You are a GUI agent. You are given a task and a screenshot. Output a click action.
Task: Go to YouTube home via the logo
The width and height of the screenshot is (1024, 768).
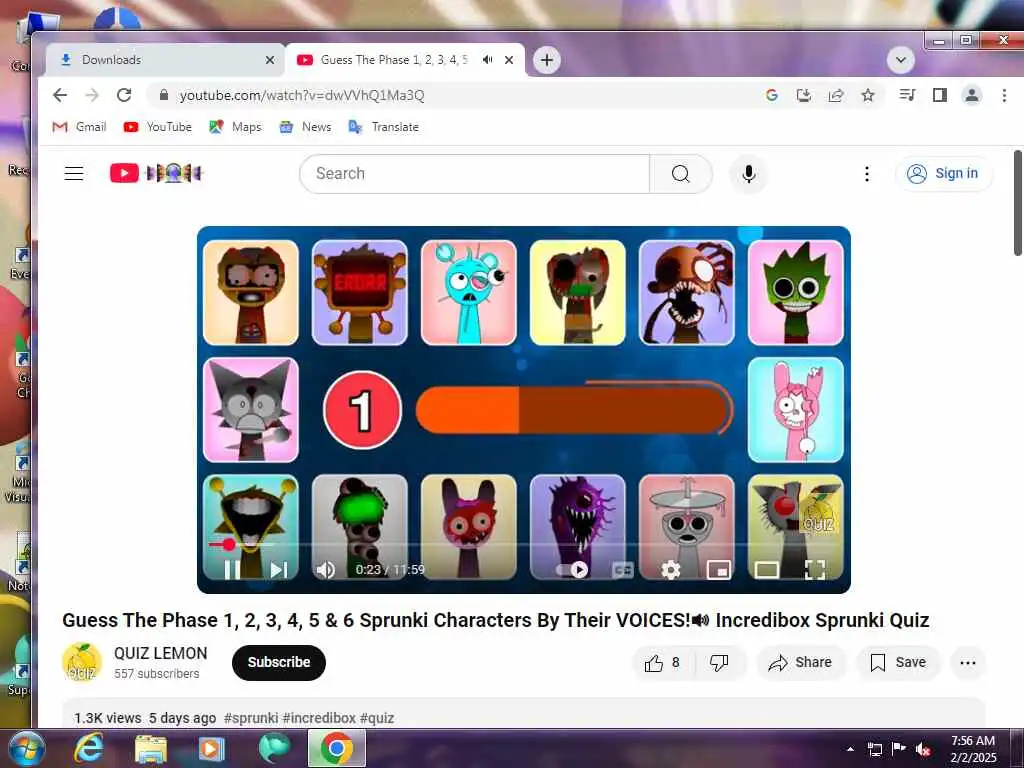(157, 173)
